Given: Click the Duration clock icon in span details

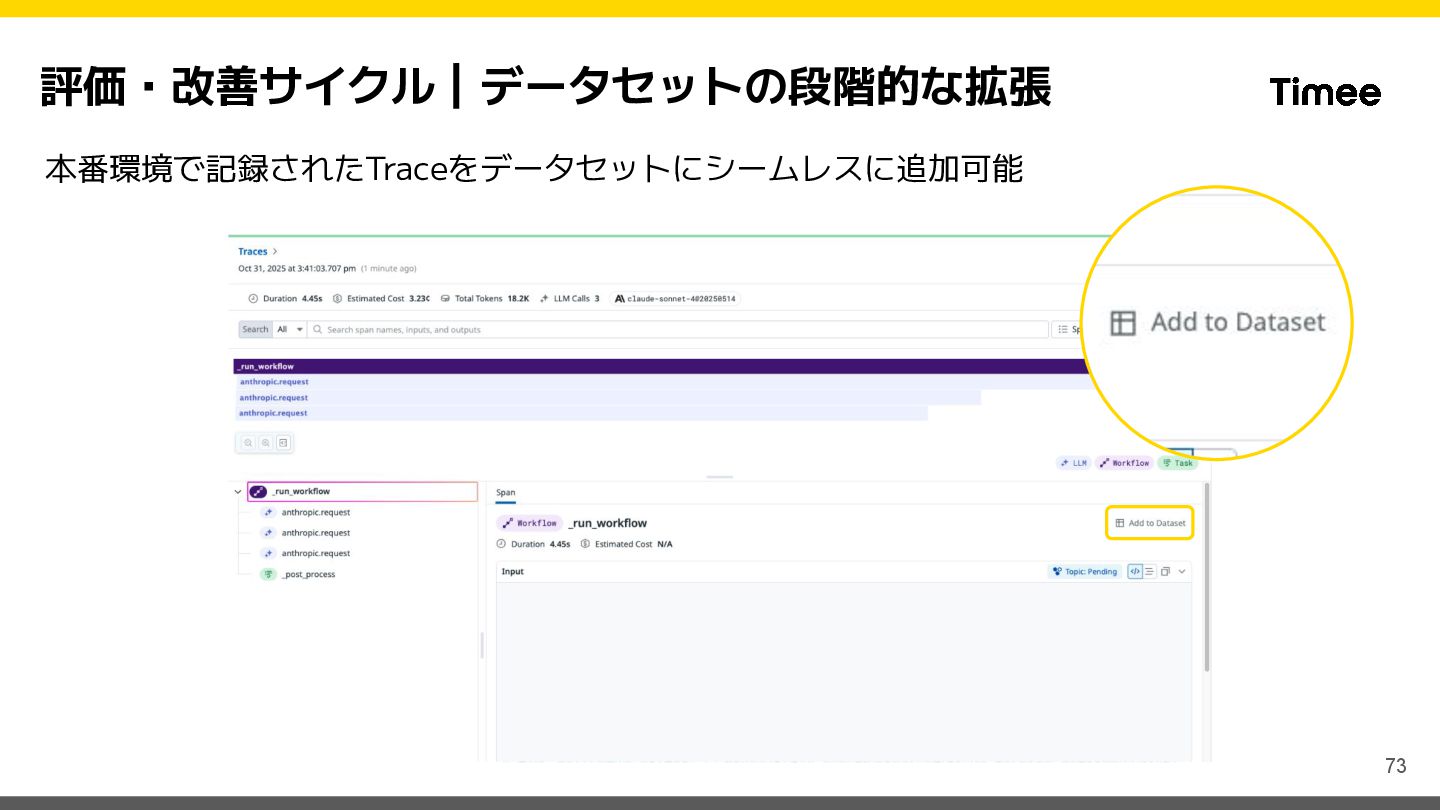Looking at the screenshot, I should tap(501, 544).
